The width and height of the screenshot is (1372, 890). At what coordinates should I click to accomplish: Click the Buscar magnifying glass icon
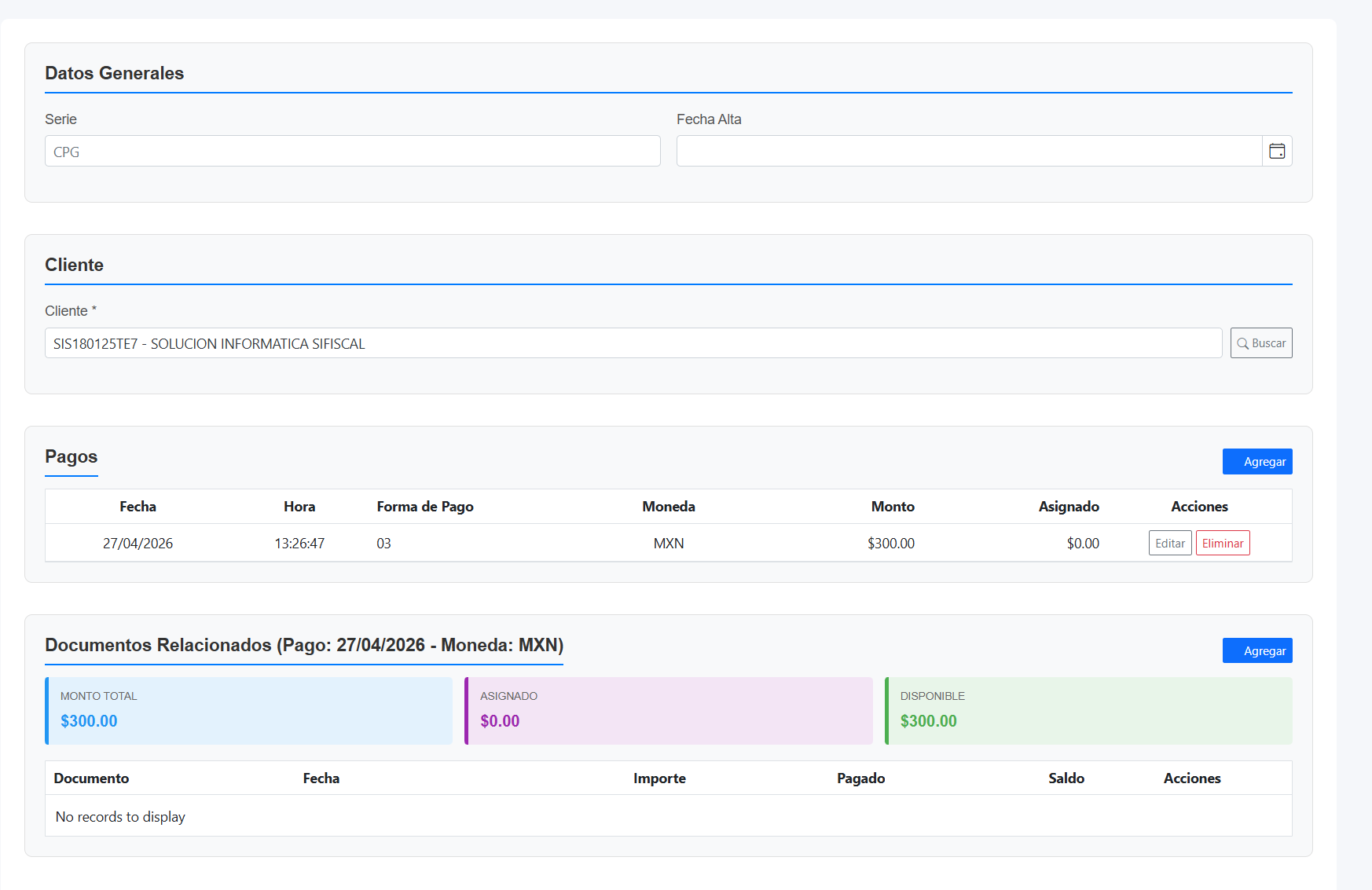point(1243,343)
